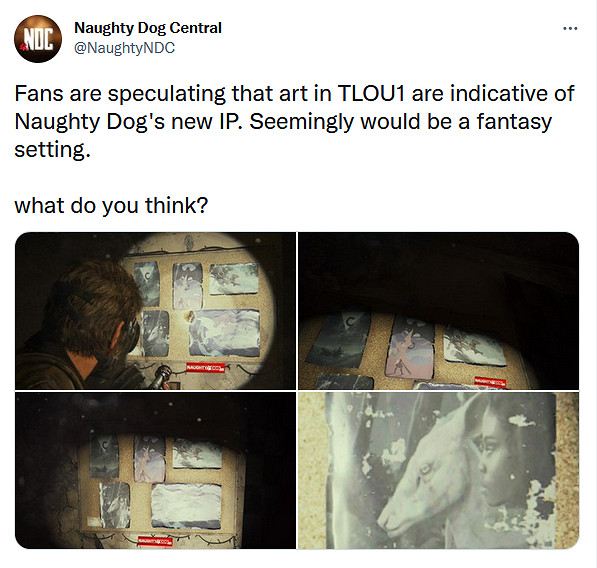This screenshot has height=568, width=597.
Task: Click the pink figure poster in top-right image
Action: tap(411, 348)
